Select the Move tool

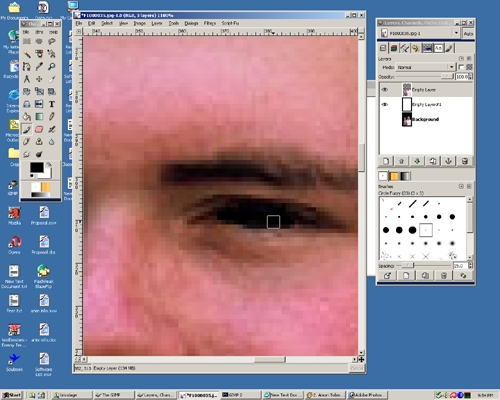[39, 79]
